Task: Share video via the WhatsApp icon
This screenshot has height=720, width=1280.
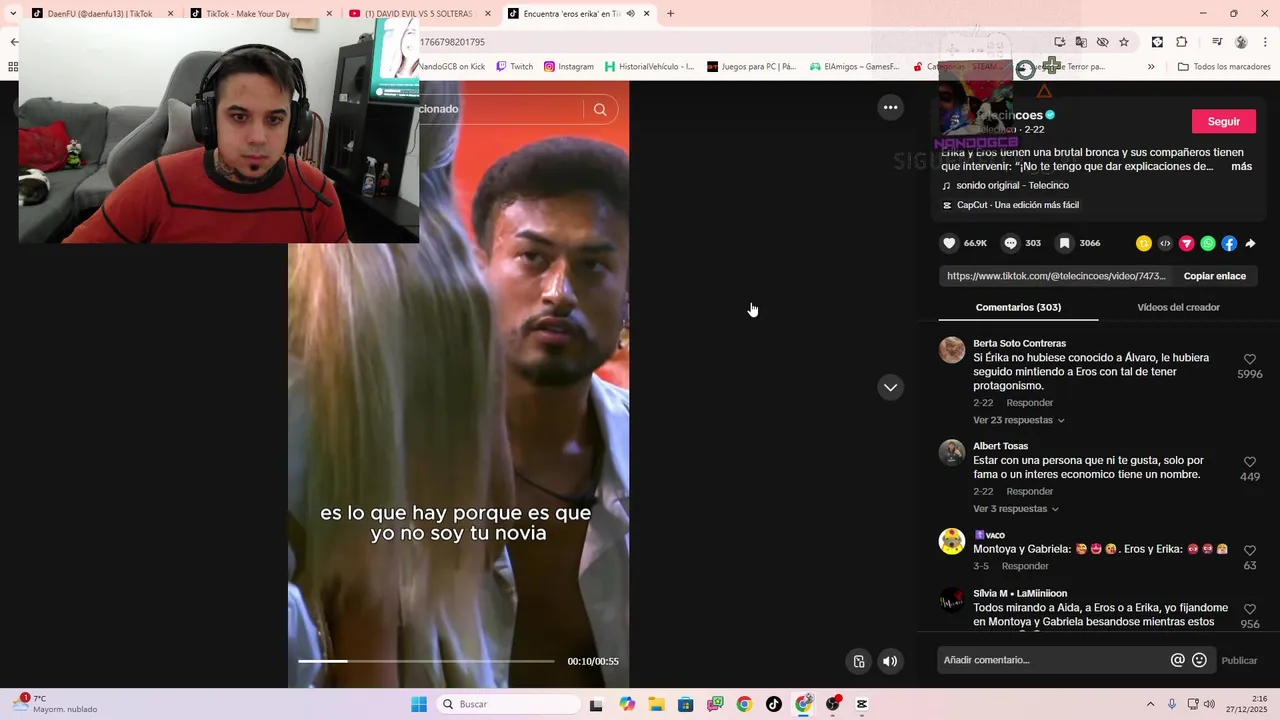Action: pos(1208,243)
